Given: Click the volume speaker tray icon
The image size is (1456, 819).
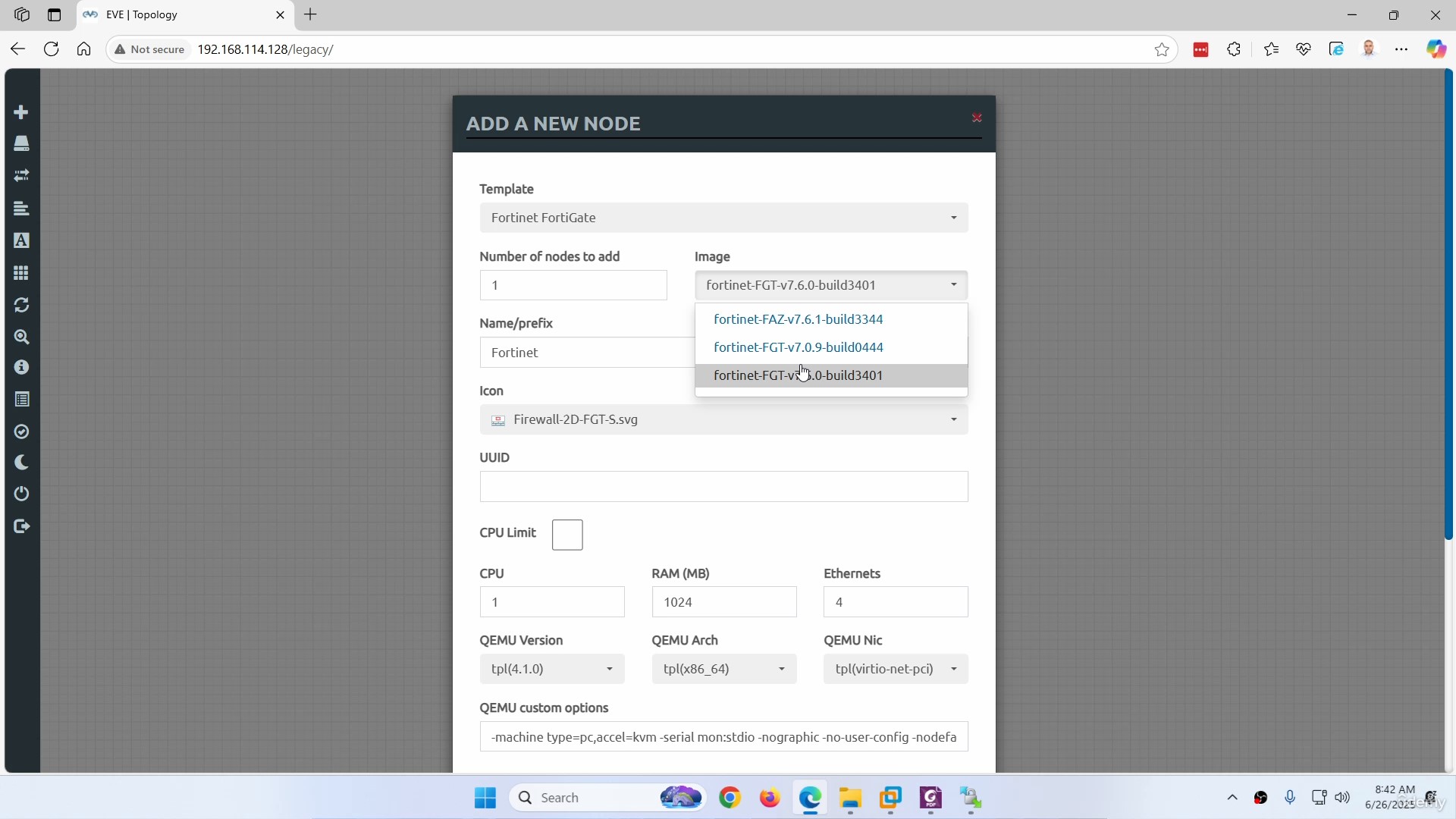Looking at the screenshot, I should 1342,798.
